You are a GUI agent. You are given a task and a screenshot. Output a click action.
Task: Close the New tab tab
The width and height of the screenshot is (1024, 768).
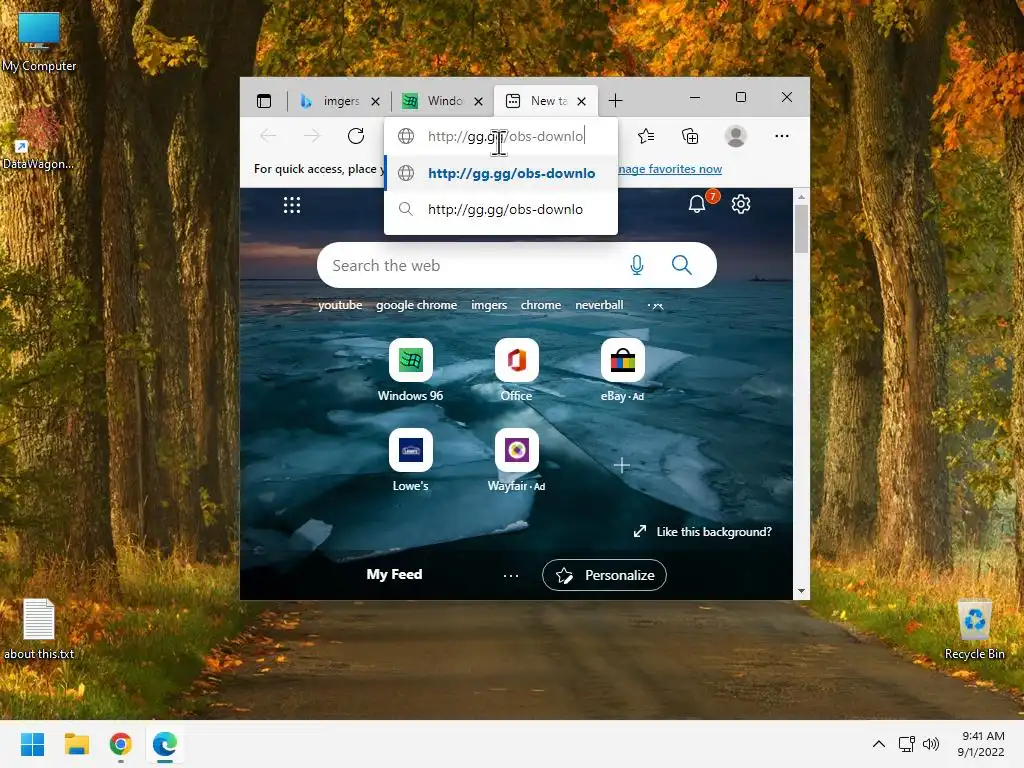coord(582,101)
